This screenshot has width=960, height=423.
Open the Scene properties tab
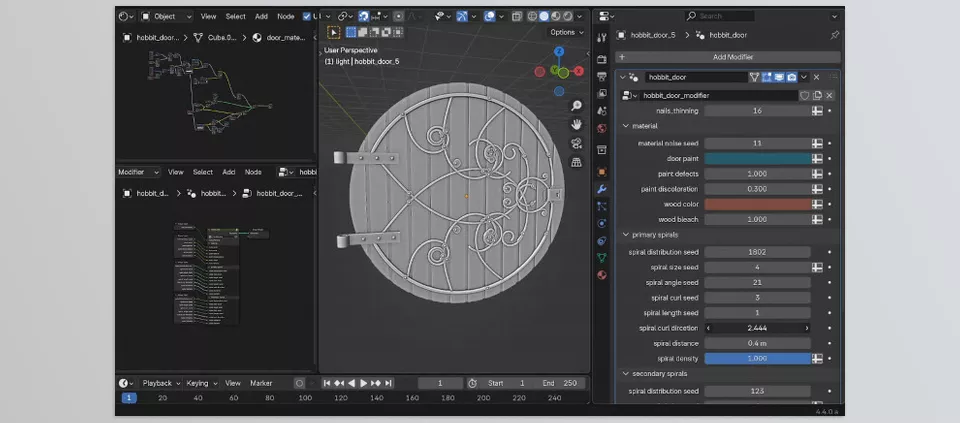pyautogui.click(x=602, y=111)
